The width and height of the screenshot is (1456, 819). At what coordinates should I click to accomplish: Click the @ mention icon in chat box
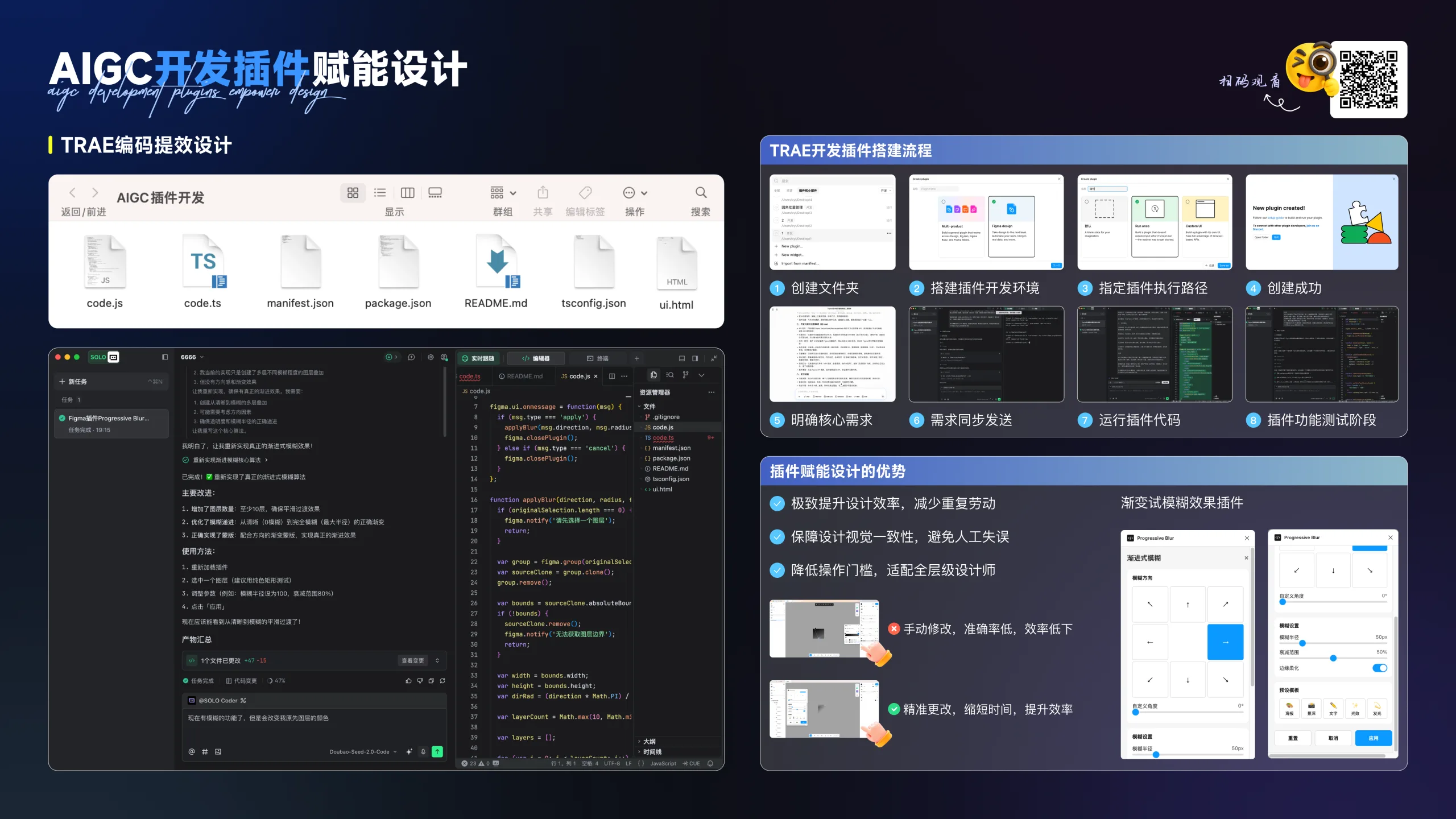tap(192, 752)
